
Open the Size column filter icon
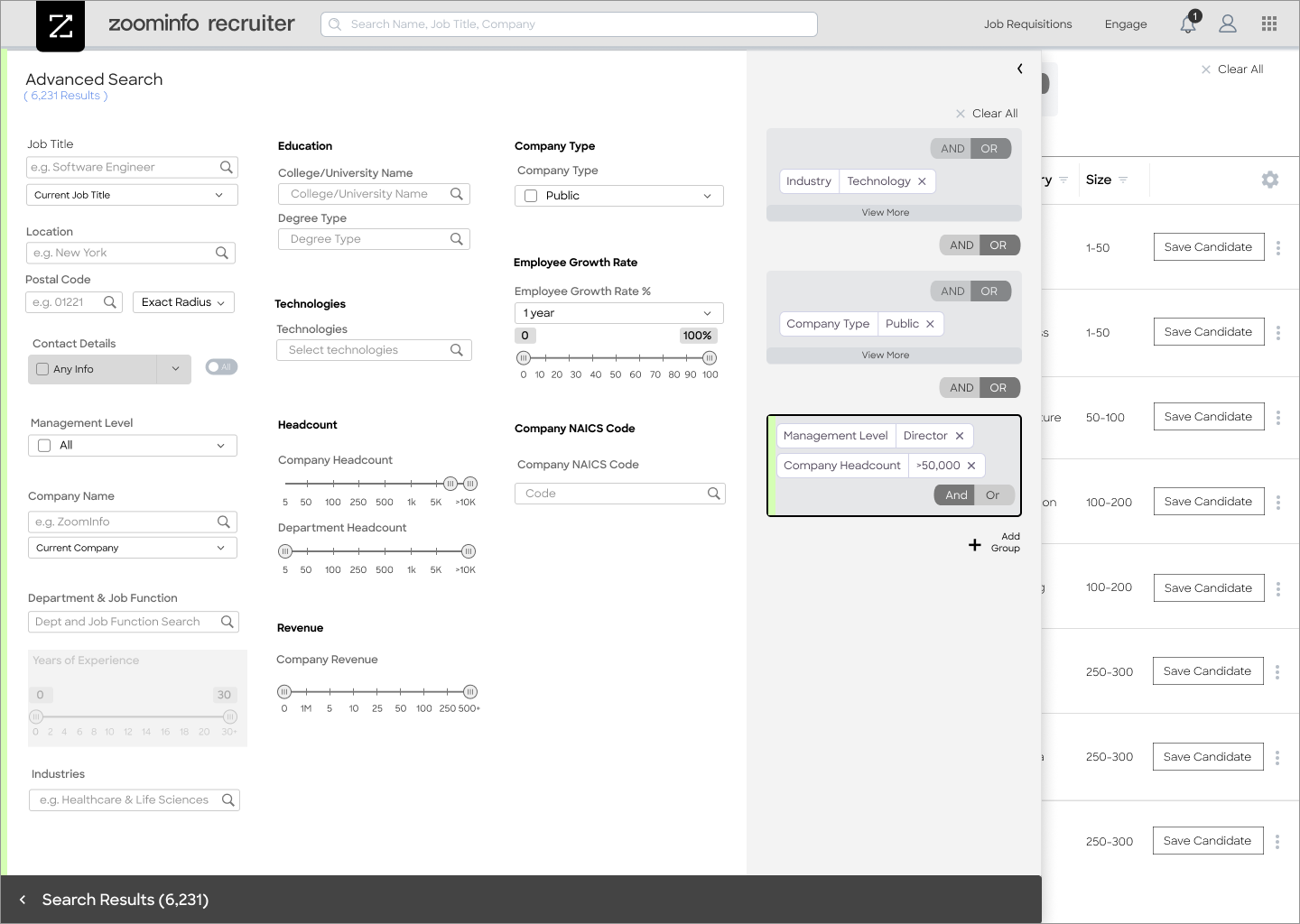coord(1123,180)
